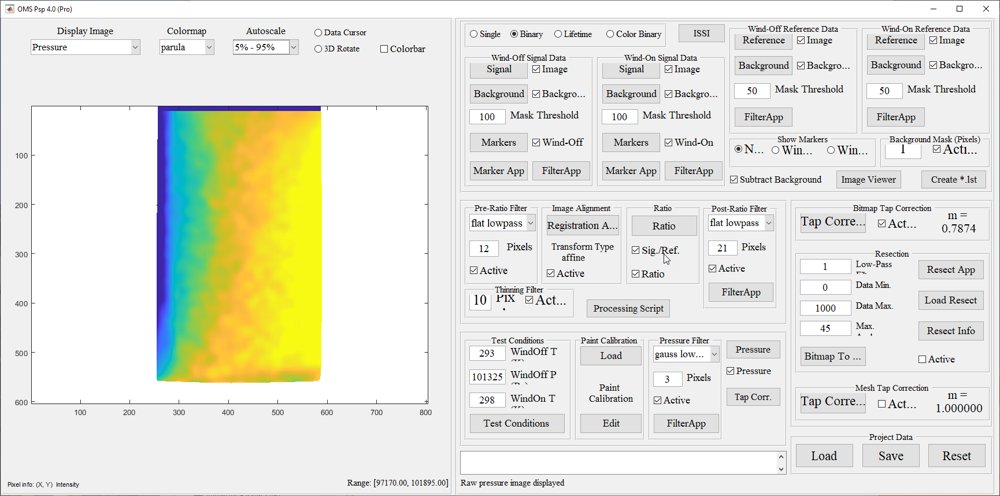Open the Processing Script
Image resolution: width=1000 pixels, height=496 pixels.
point(628,309)
